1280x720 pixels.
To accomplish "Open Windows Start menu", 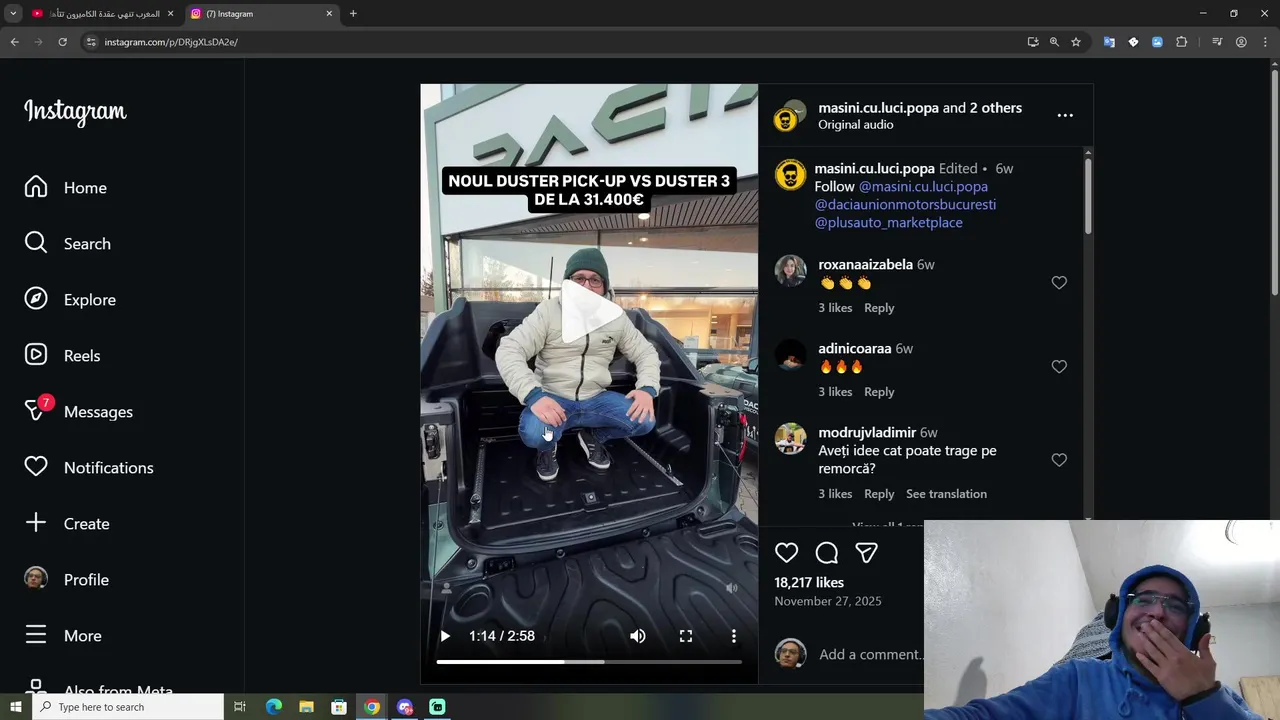I will (x=16, y=707).
